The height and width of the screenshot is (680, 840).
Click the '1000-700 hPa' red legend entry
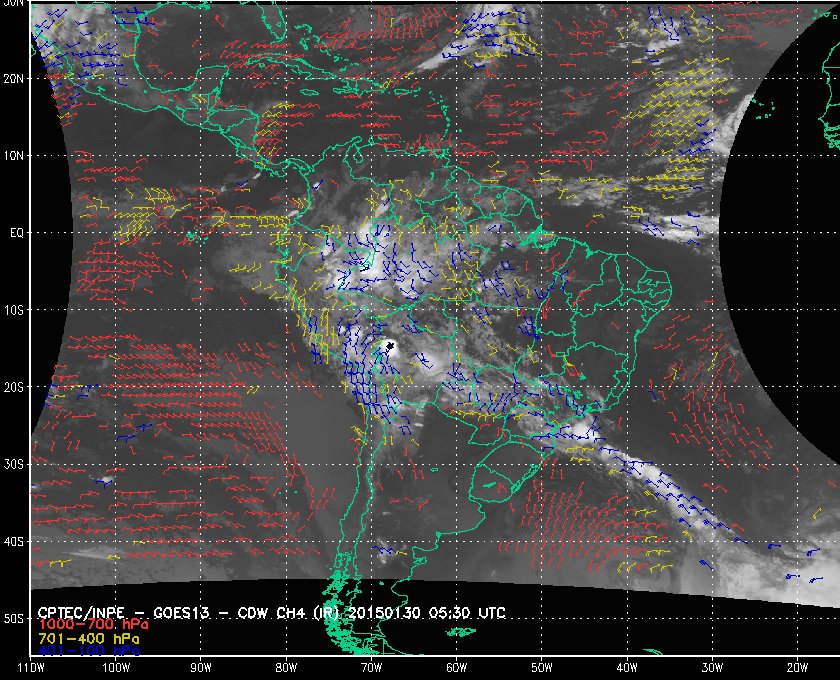click(x=93, y=625)
